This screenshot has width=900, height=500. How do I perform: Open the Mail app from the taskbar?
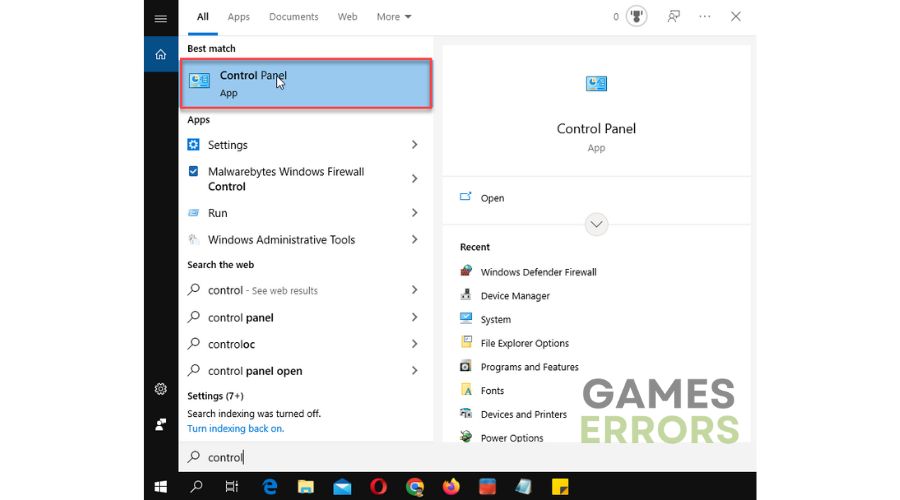coord(342,487)
